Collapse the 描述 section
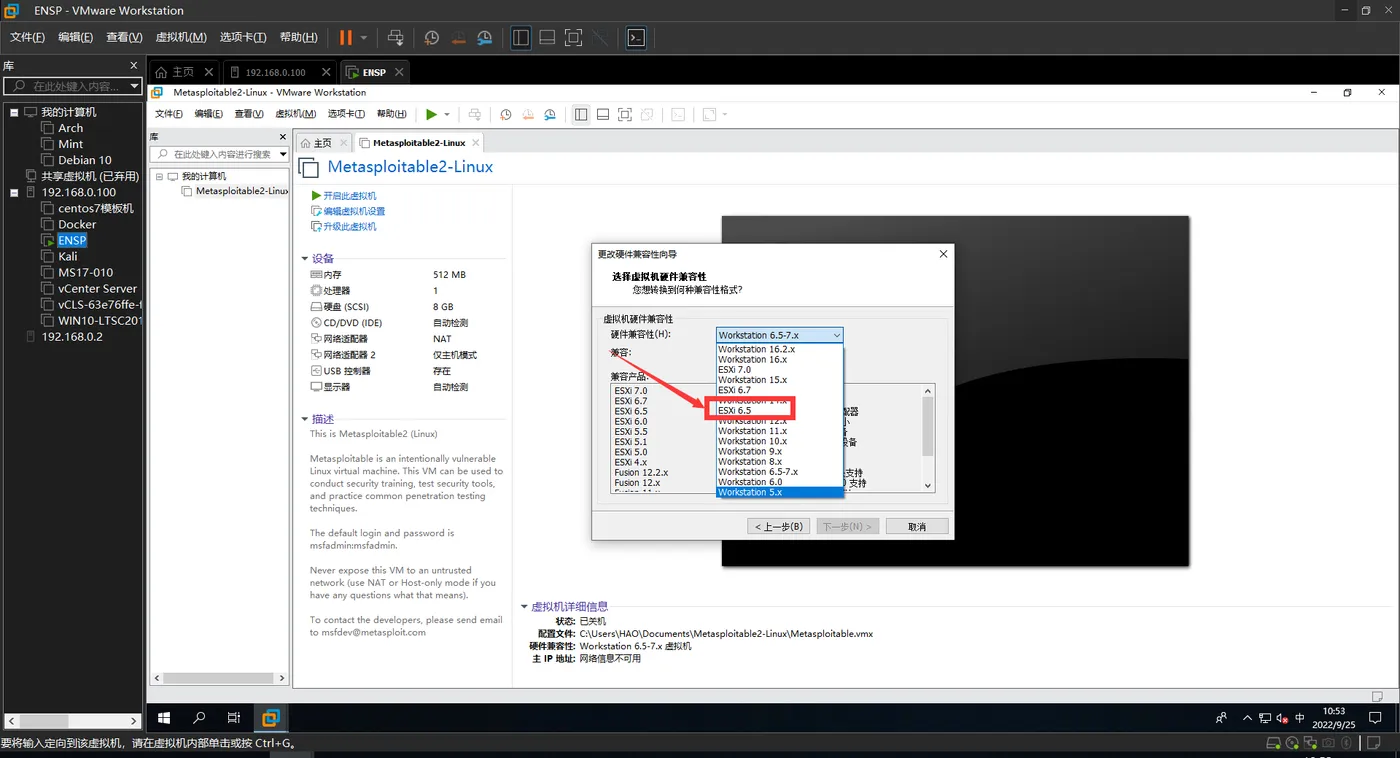The height and width of the screenshot is (758, 1400). point(306,419)
